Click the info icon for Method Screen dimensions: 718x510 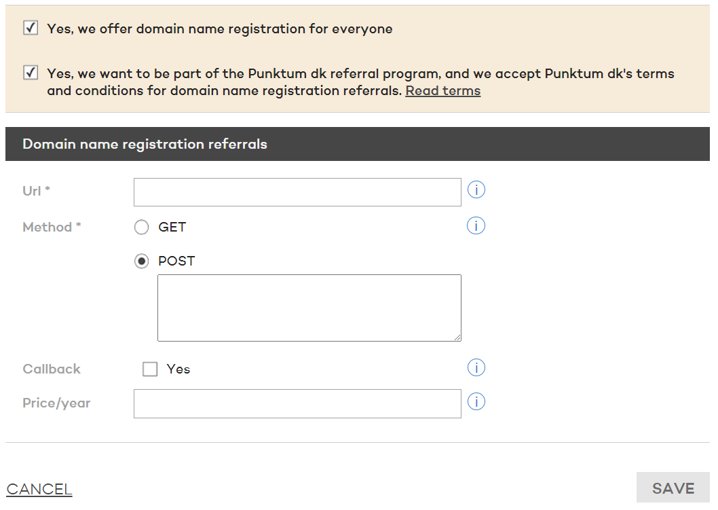tap(476, 226)
